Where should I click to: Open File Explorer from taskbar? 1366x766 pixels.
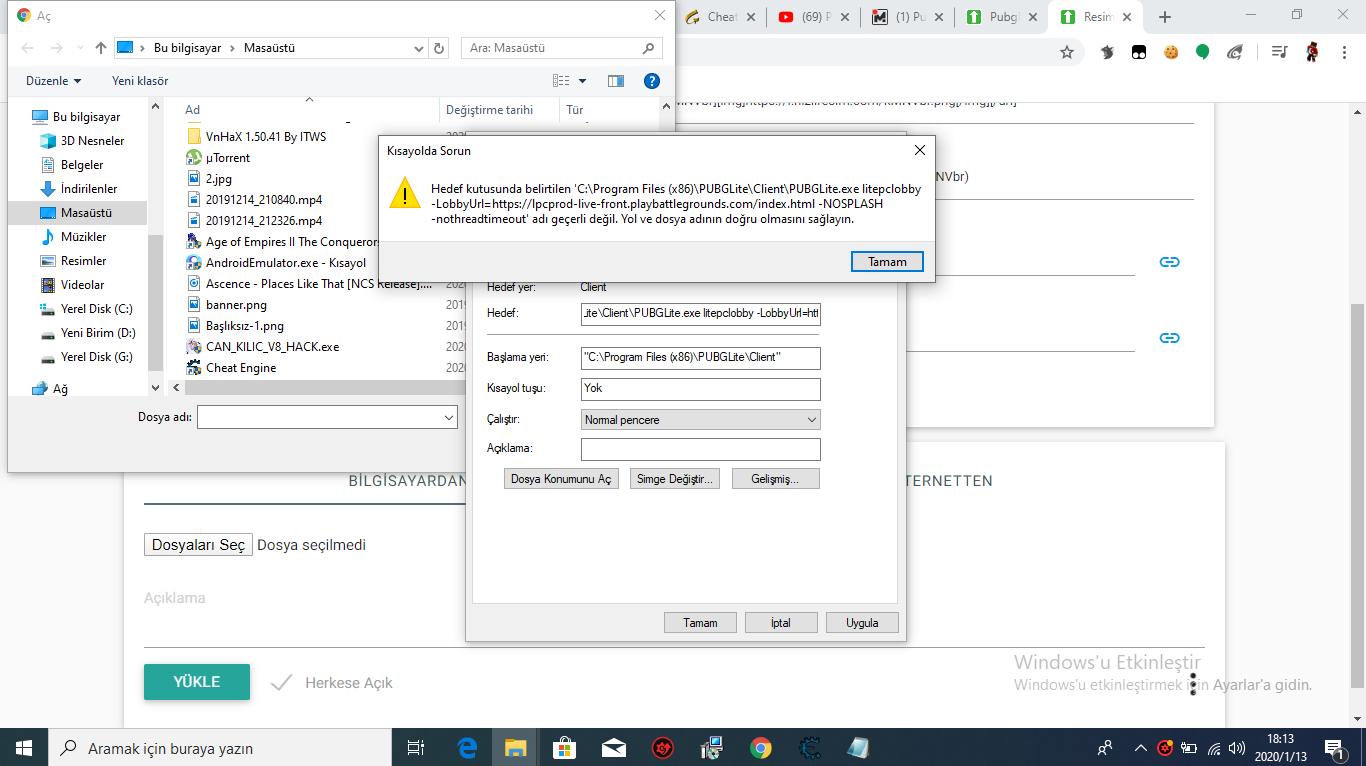(515, 747)
